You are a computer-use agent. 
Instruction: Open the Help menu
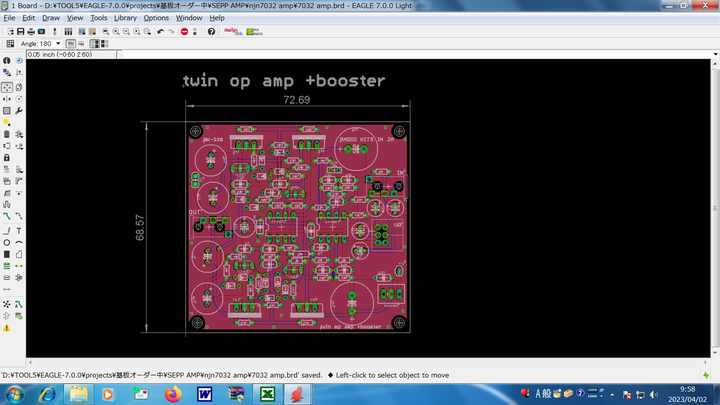coord(217,18)
